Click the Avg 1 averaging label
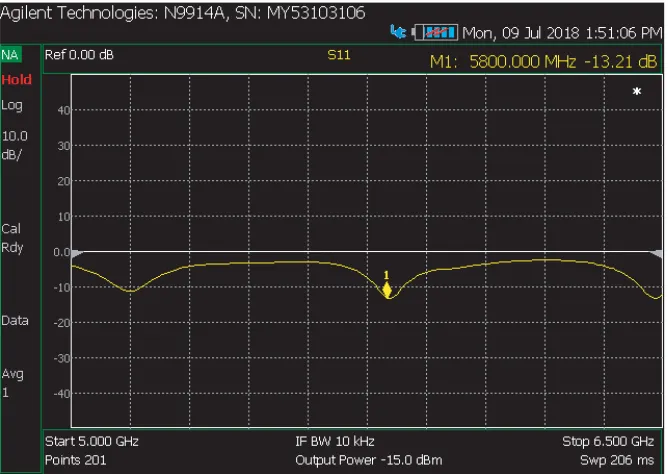 [12, 383]
